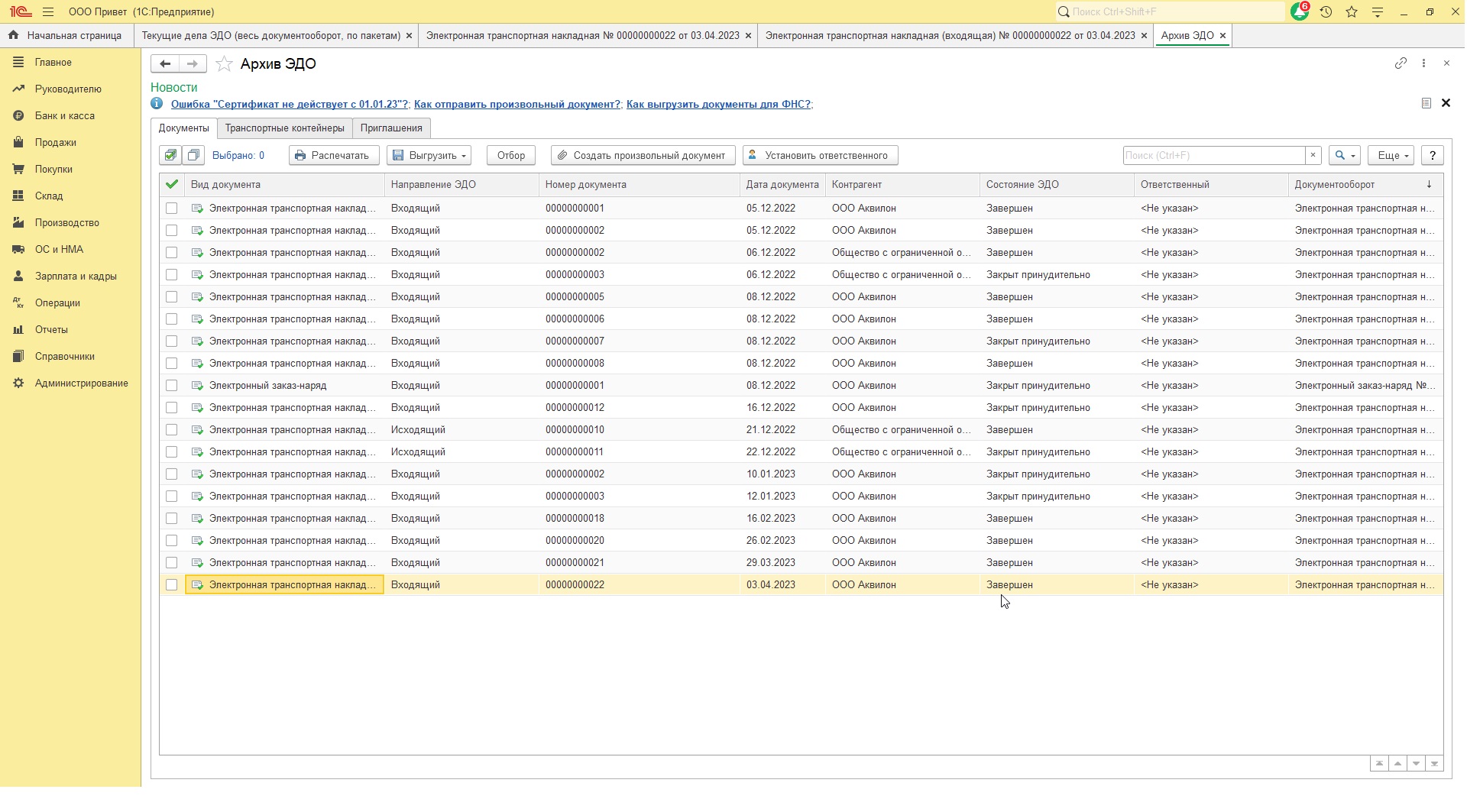This screenshot has height=812, width=1467.
Task: Jump to first row of list
Action: pos(1379,763)
